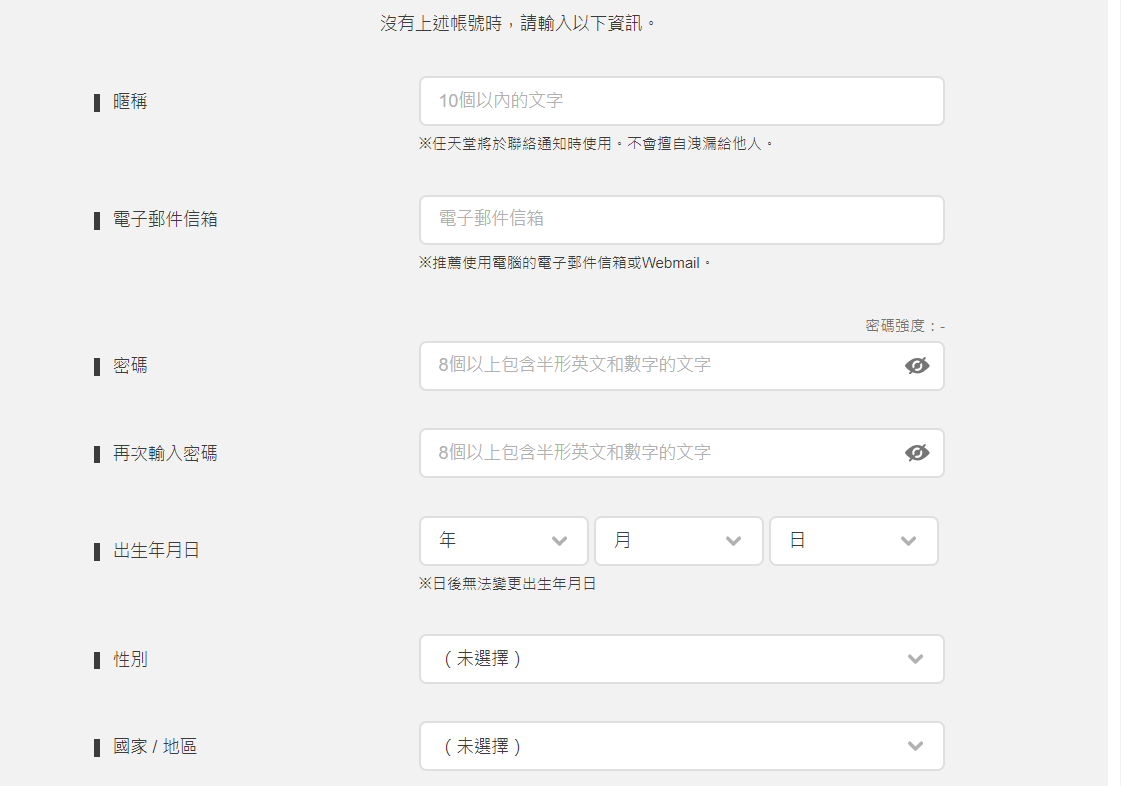Open the 國家 / 地區 dropdown
The height and width of the screenshot is (786, 1121).
(681, 746)
